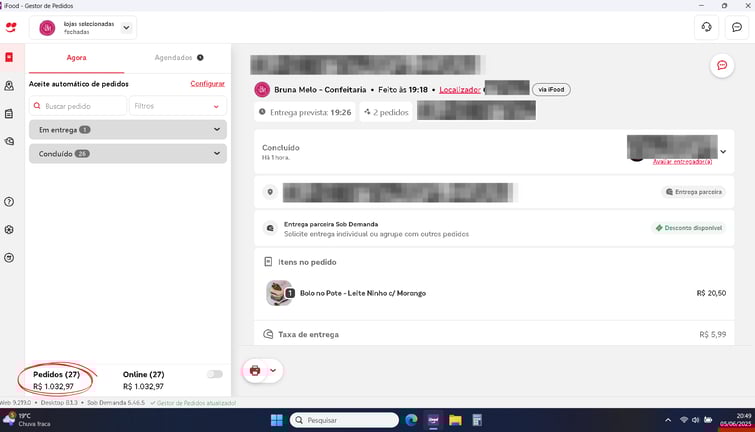The width and height of the screenshot is (755, 432).
Task: Expand the Em entrega section
Action: click(128, 130)
